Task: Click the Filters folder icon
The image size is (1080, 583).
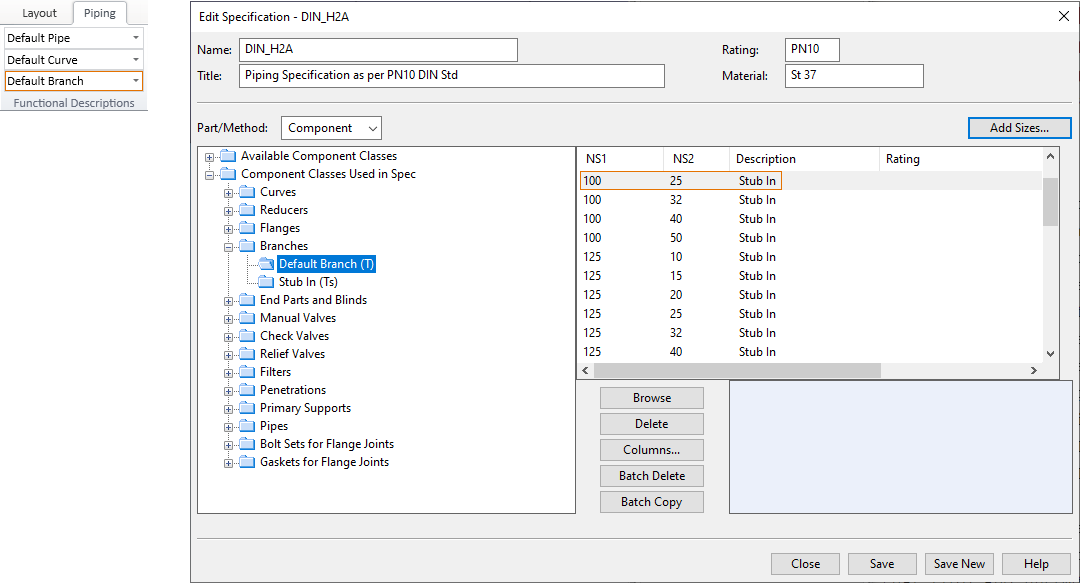Action: click(247, 372)
